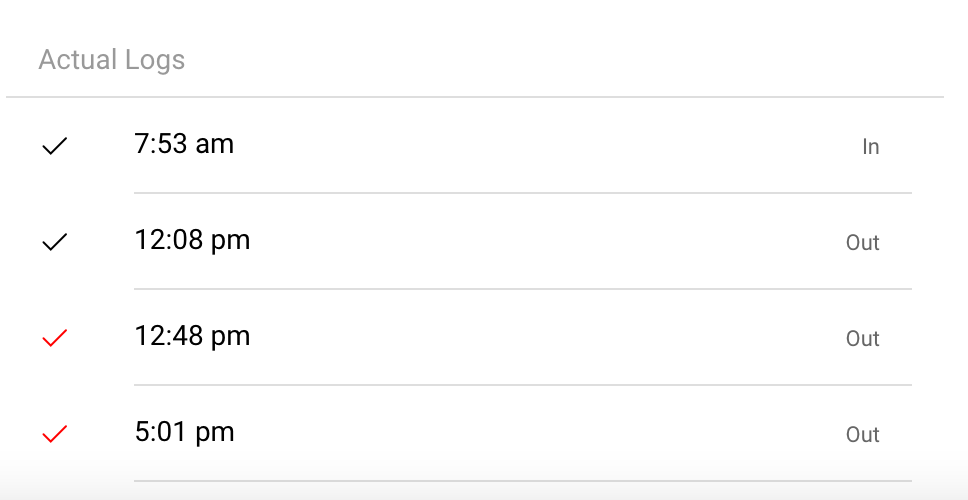Open the 5:01 pm log entry
The width and height of the screenshot is (968, 500).
184,432
